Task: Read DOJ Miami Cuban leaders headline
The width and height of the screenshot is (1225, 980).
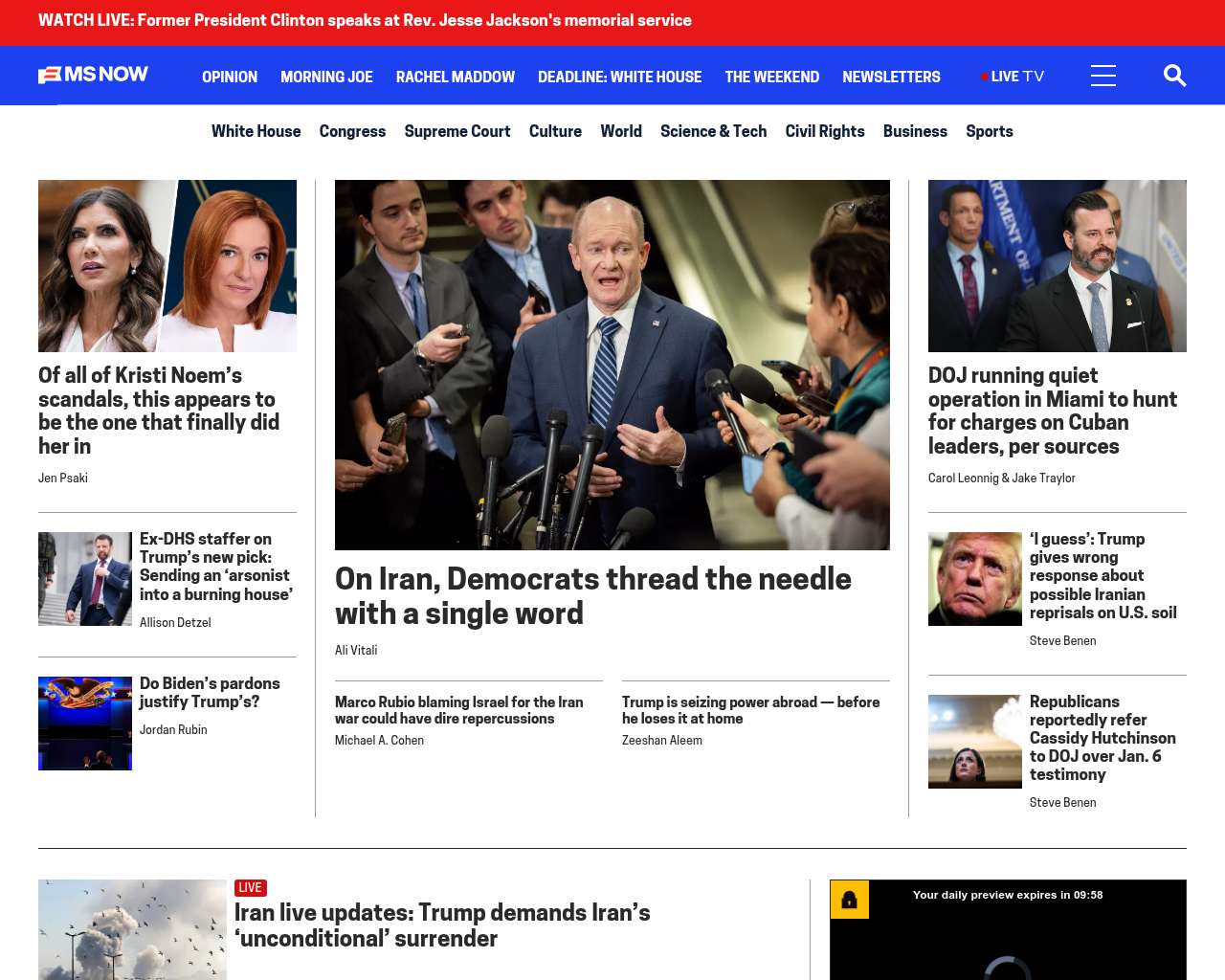Action: [x=1053, y=411]
